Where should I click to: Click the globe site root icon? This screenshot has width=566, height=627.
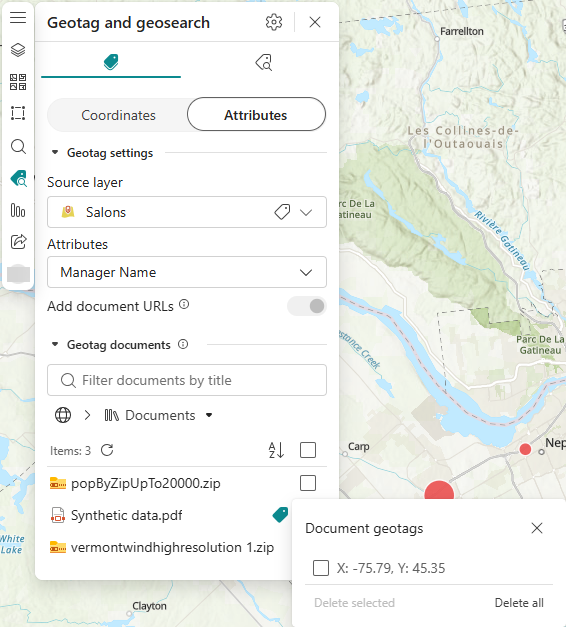[x=63, y=415]
